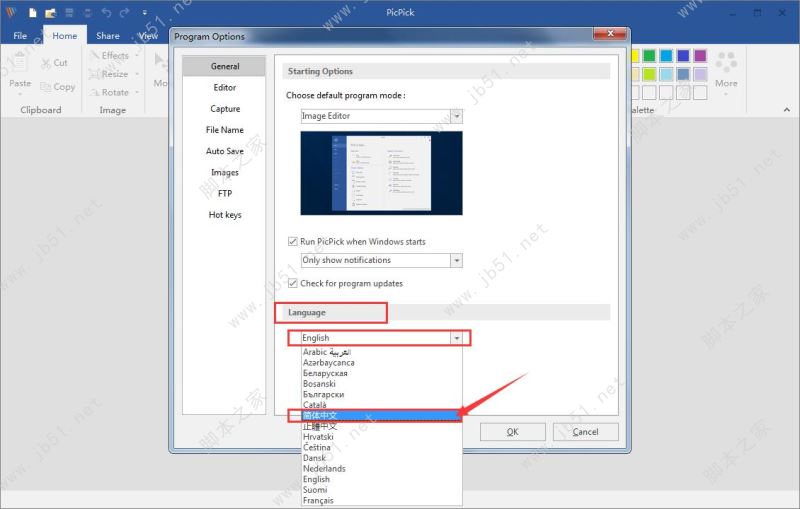Choose Čeština in the language list
Viewport: 800px width, 509px height.
click(x=381, y=447)
